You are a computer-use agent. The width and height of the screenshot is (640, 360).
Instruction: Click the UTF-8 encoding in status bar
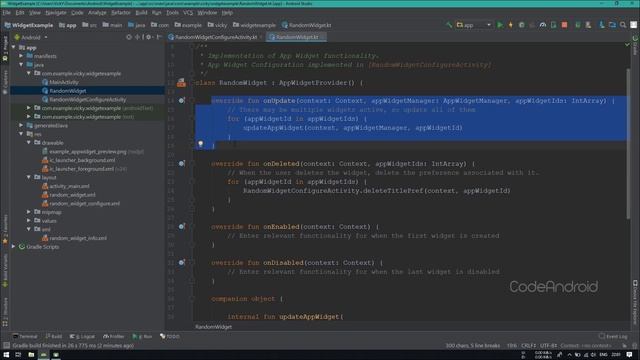(x=549, y=346)
